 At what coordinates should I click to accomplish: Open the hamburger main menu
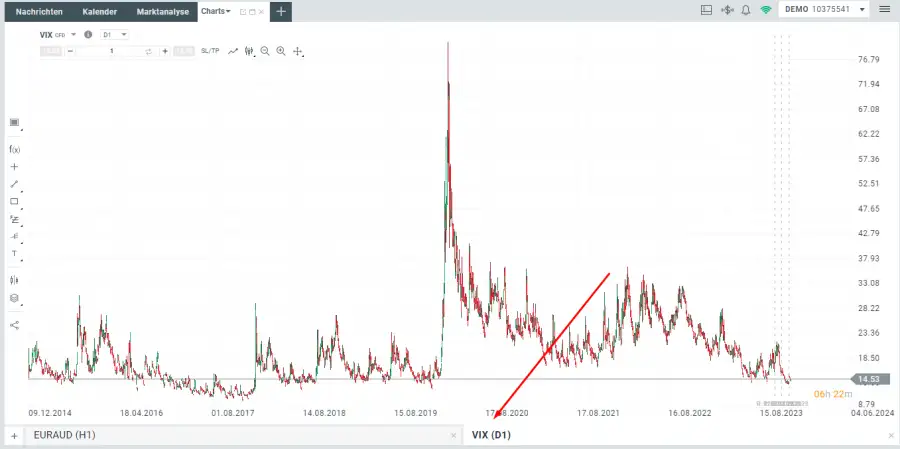tap(884, 9)
